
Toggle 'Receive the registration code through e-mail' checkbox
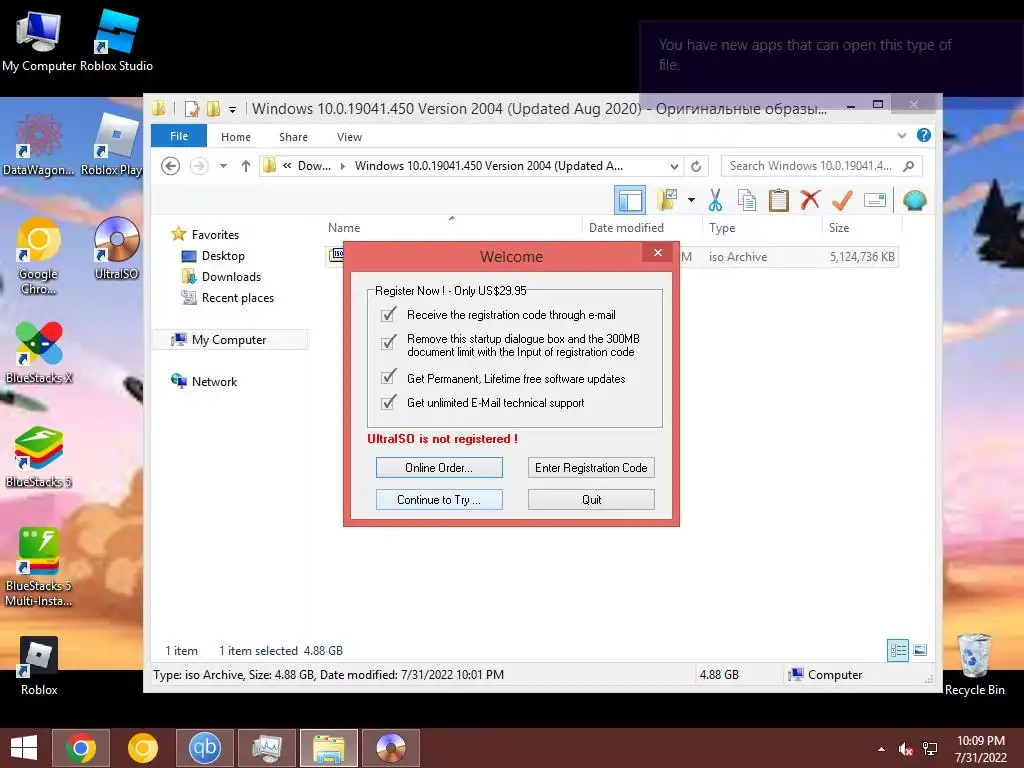(x=389, y=315)
